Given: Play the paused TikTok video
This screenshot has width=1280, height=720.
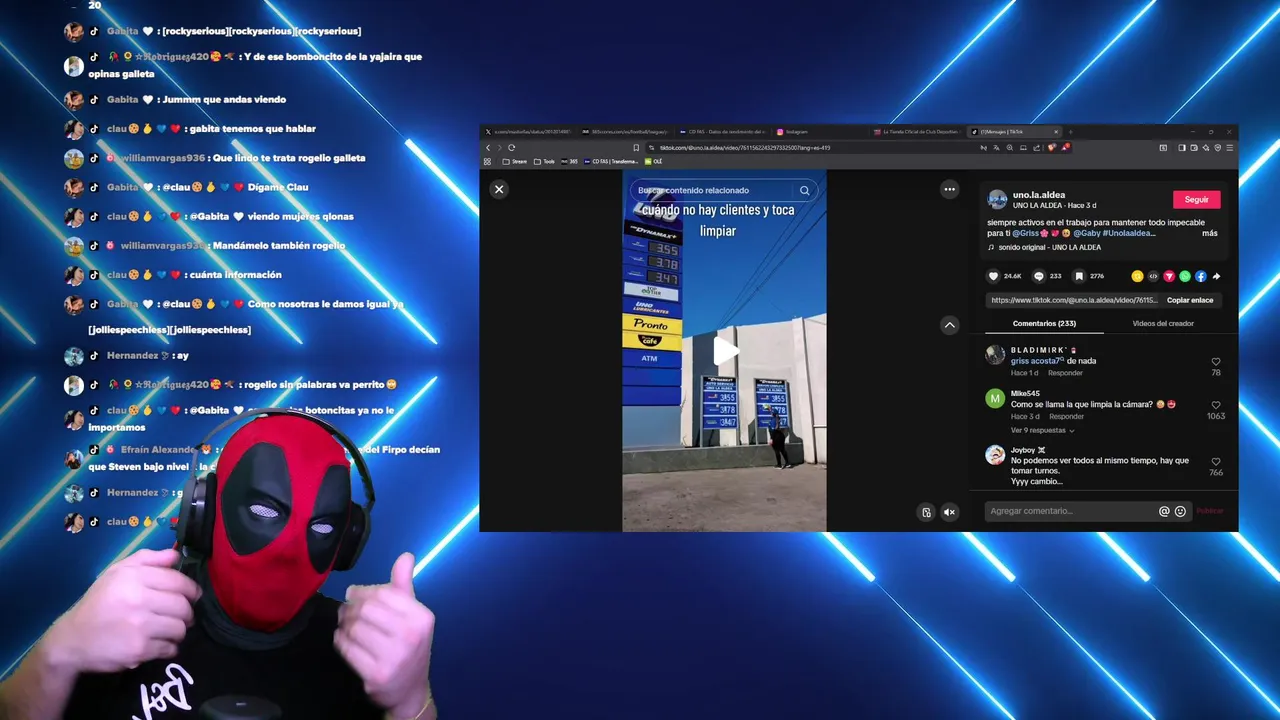Looking at the screenshot, I should [x=725, y=351].
